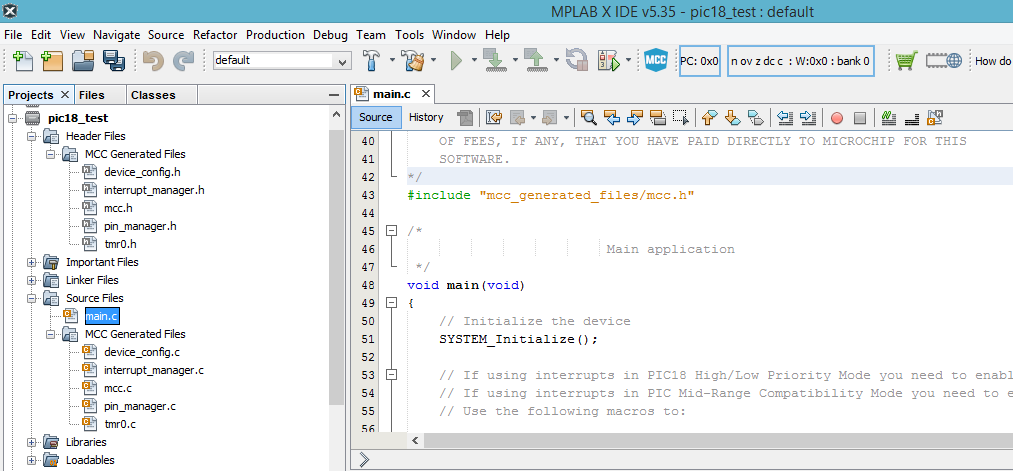
Task: Close the main.c editor tab
Action: coord(425,94)
